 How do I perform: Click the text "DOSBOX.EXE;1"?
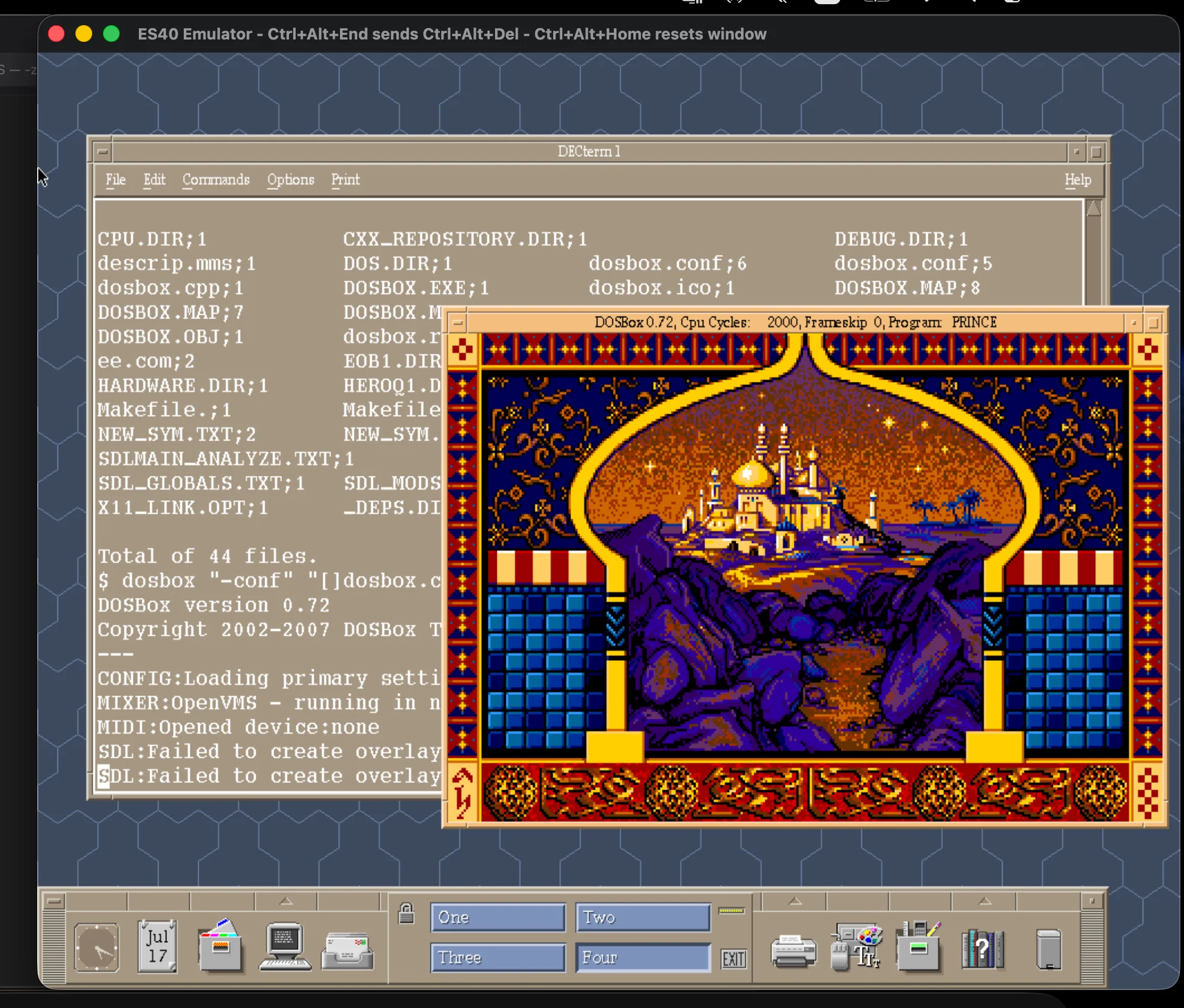point(416,289)
